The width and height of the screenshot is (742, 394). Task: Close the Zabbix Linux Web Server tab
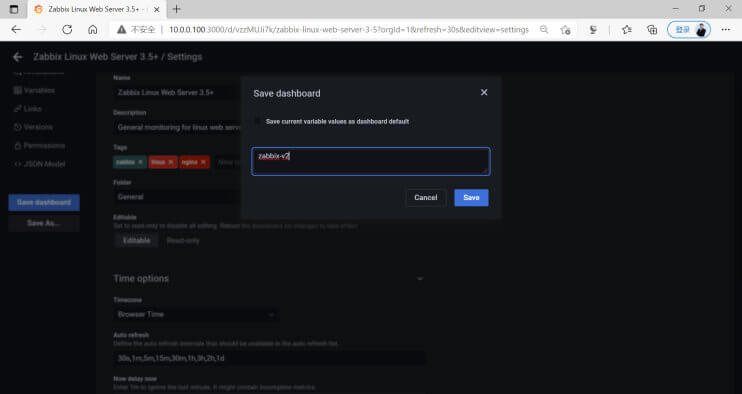[157, 9]
